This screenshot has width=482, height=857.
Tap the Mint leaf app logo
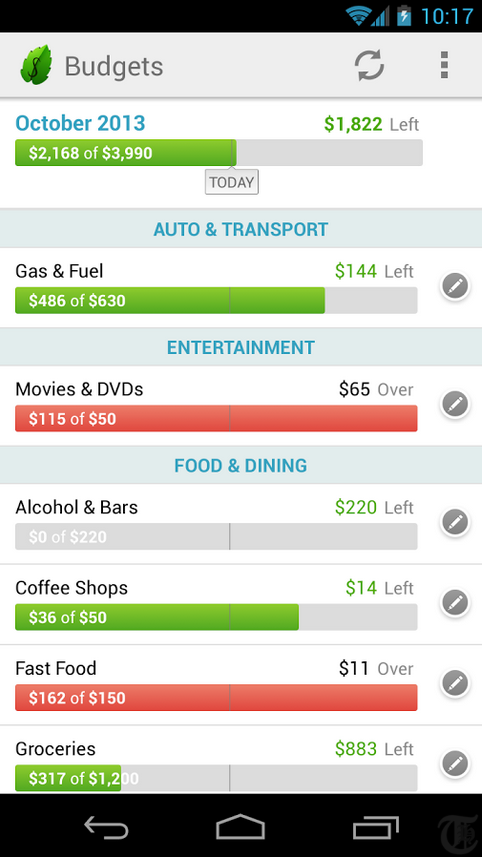tap(36, 66)
